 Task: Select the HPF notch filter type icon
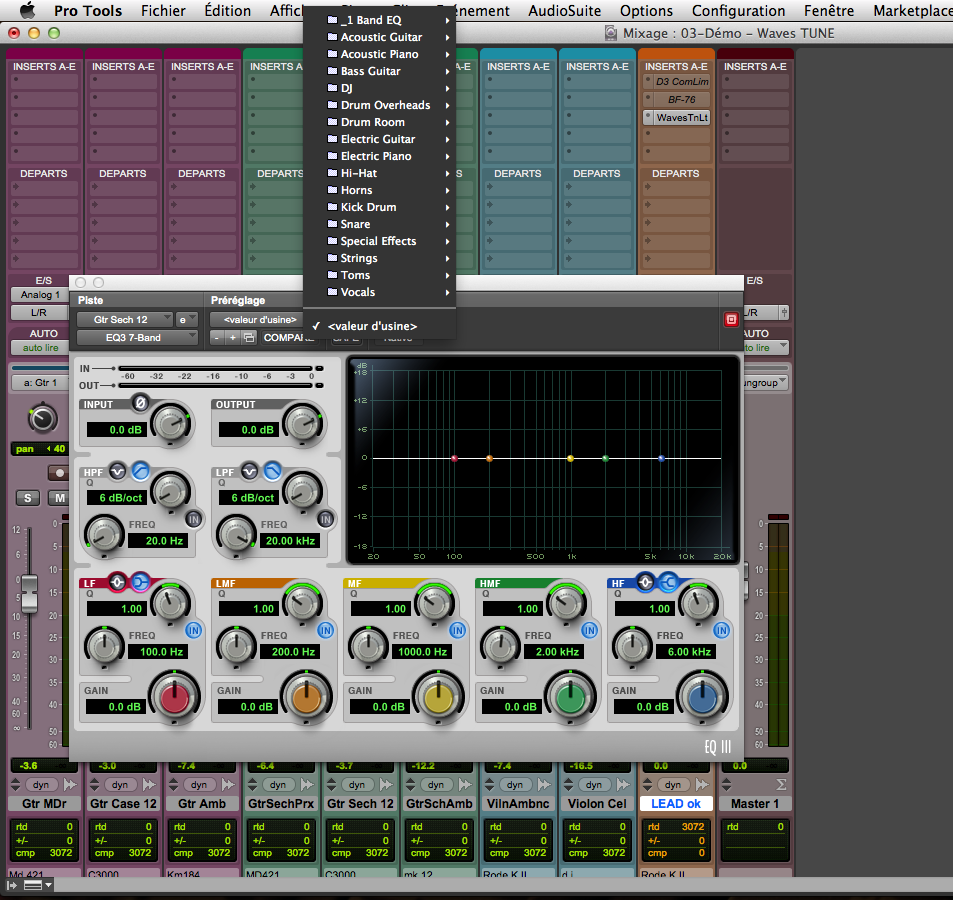(x=117, y=471)
